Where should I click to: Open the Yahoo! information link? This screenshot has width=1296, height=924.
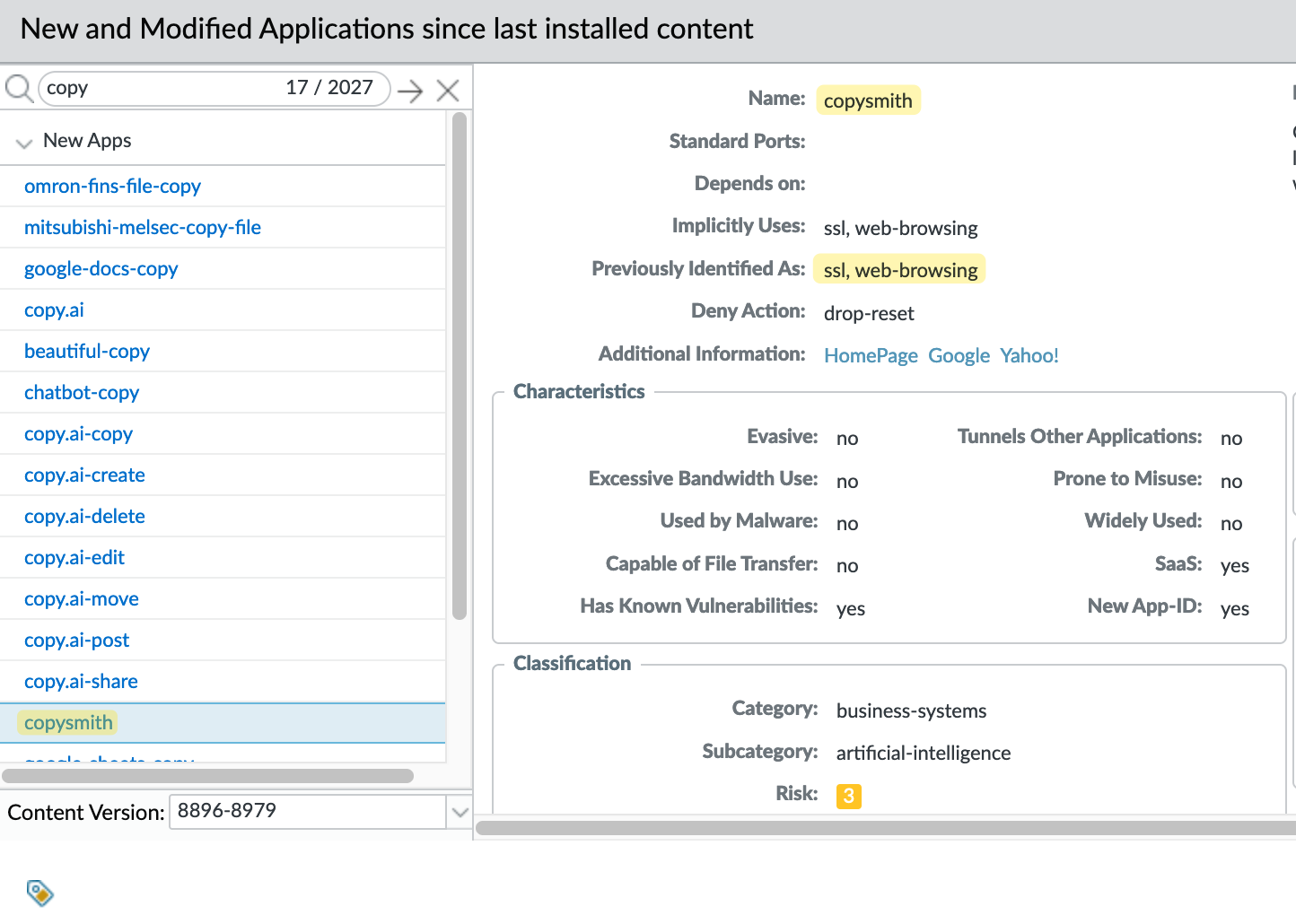1029,355
